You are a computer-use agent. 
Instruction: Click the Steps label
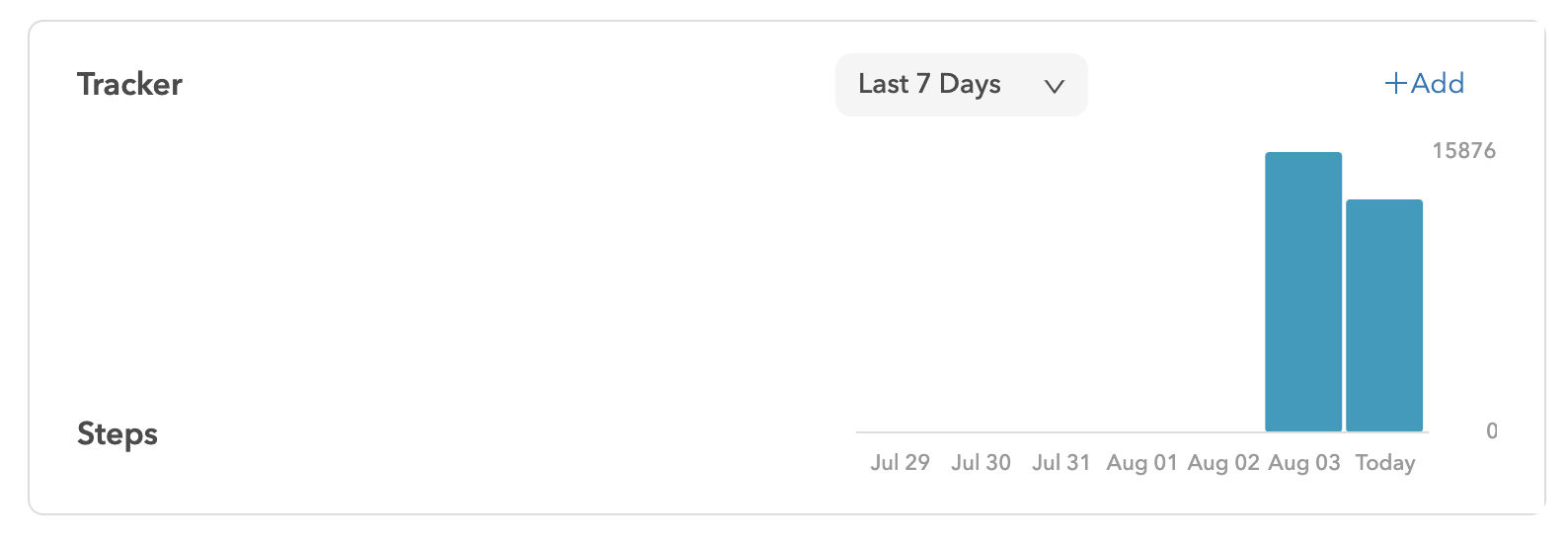(x=118, y=434)
